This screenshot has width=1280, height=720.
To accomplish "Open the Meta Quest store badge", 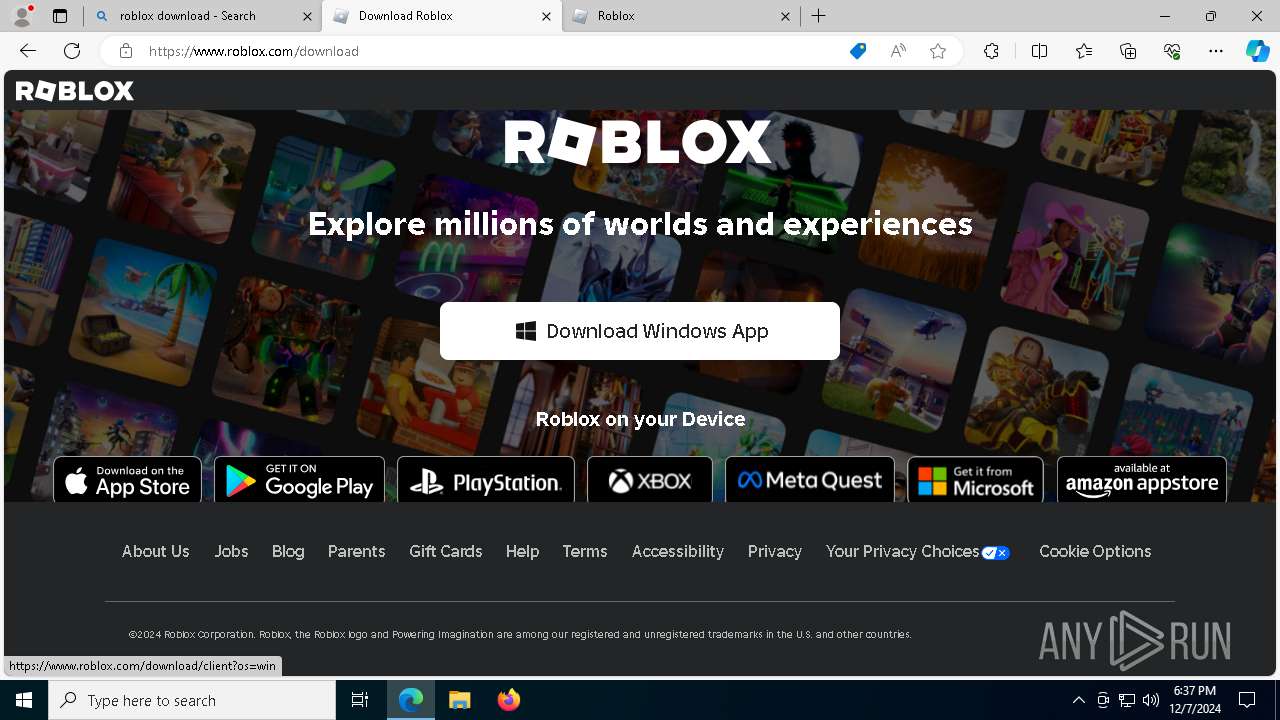I will [810, 481].
